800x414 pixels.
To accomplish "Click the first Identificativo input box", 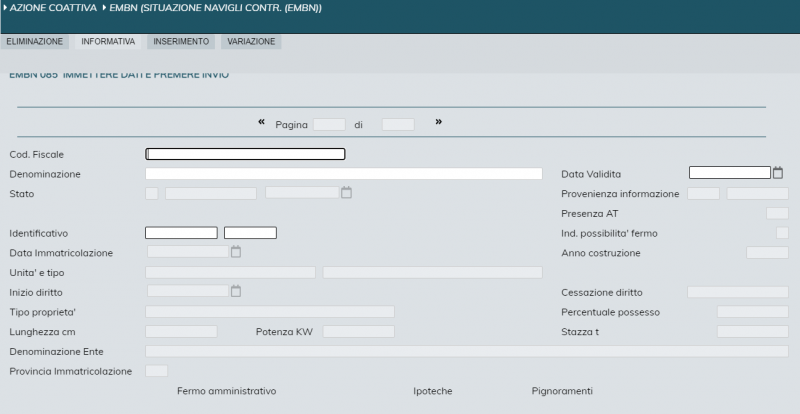I will [181, 233].
